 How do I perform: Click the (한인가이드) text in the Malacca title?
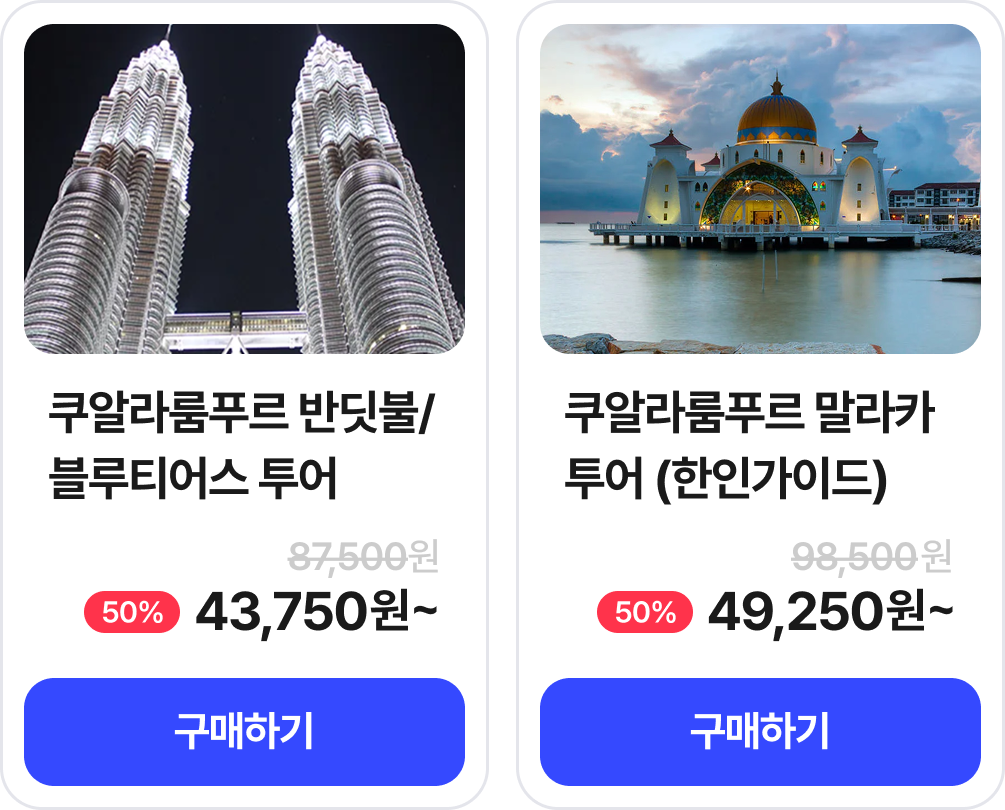tap(770, 479)
